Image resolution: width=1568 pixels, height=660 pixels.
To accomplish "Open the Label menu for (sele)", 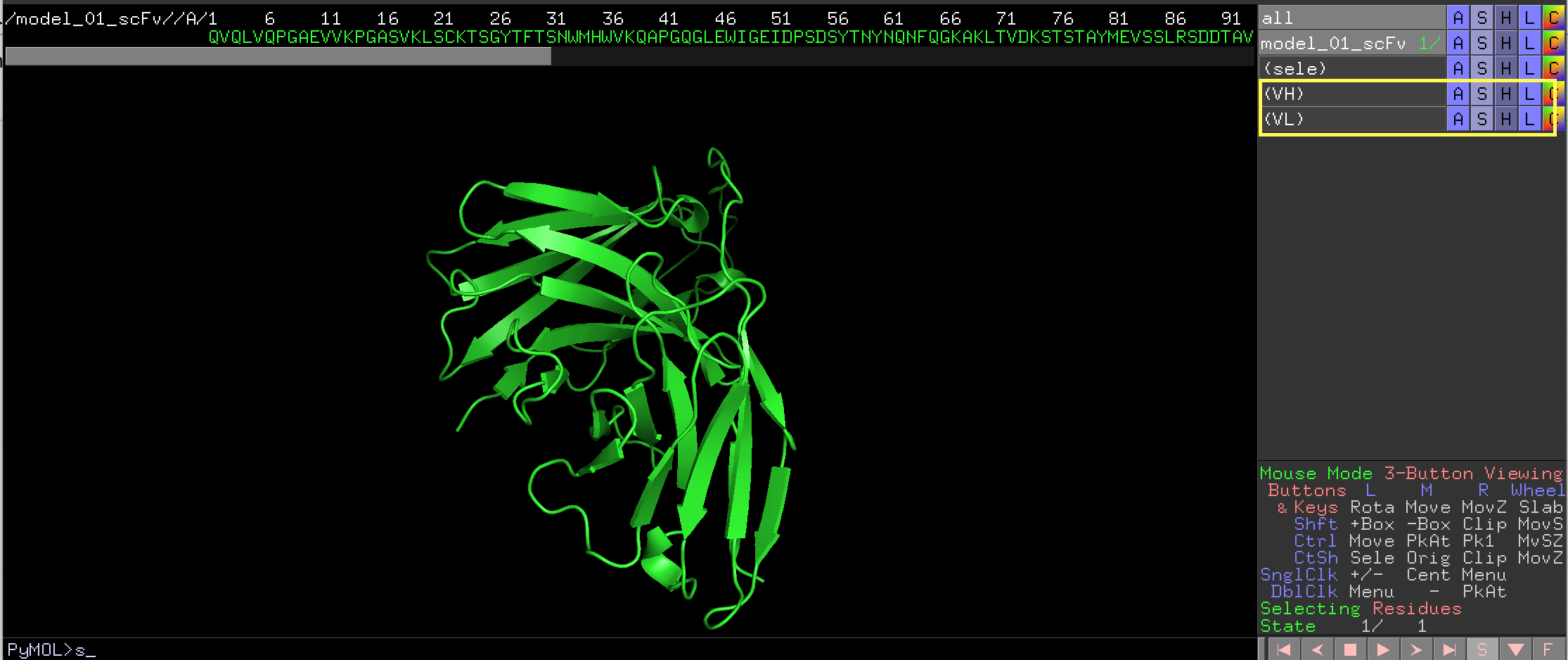I will coord(1530,68).
